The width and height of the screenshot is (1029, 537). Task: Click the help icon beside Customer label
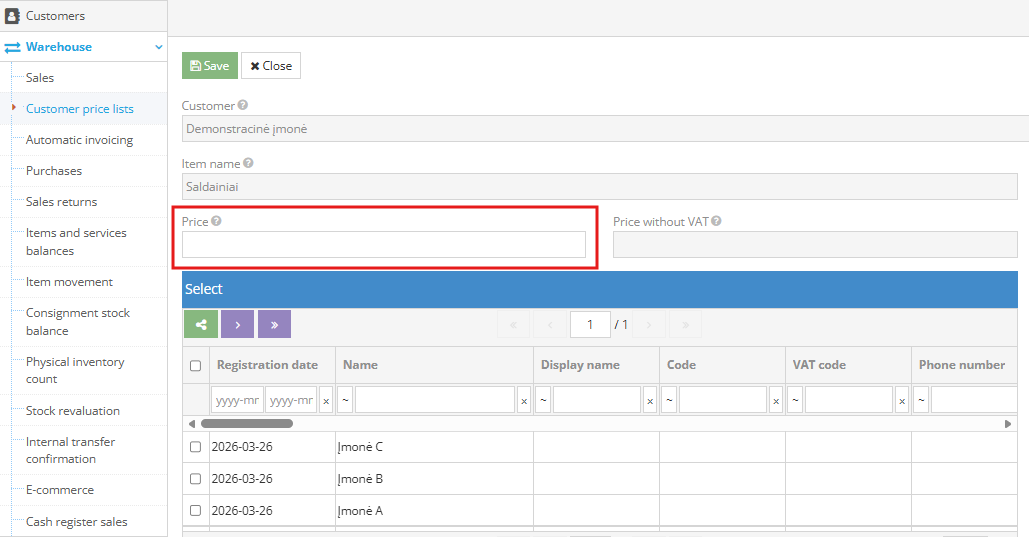pyautogui.click(x=243, y=105)
